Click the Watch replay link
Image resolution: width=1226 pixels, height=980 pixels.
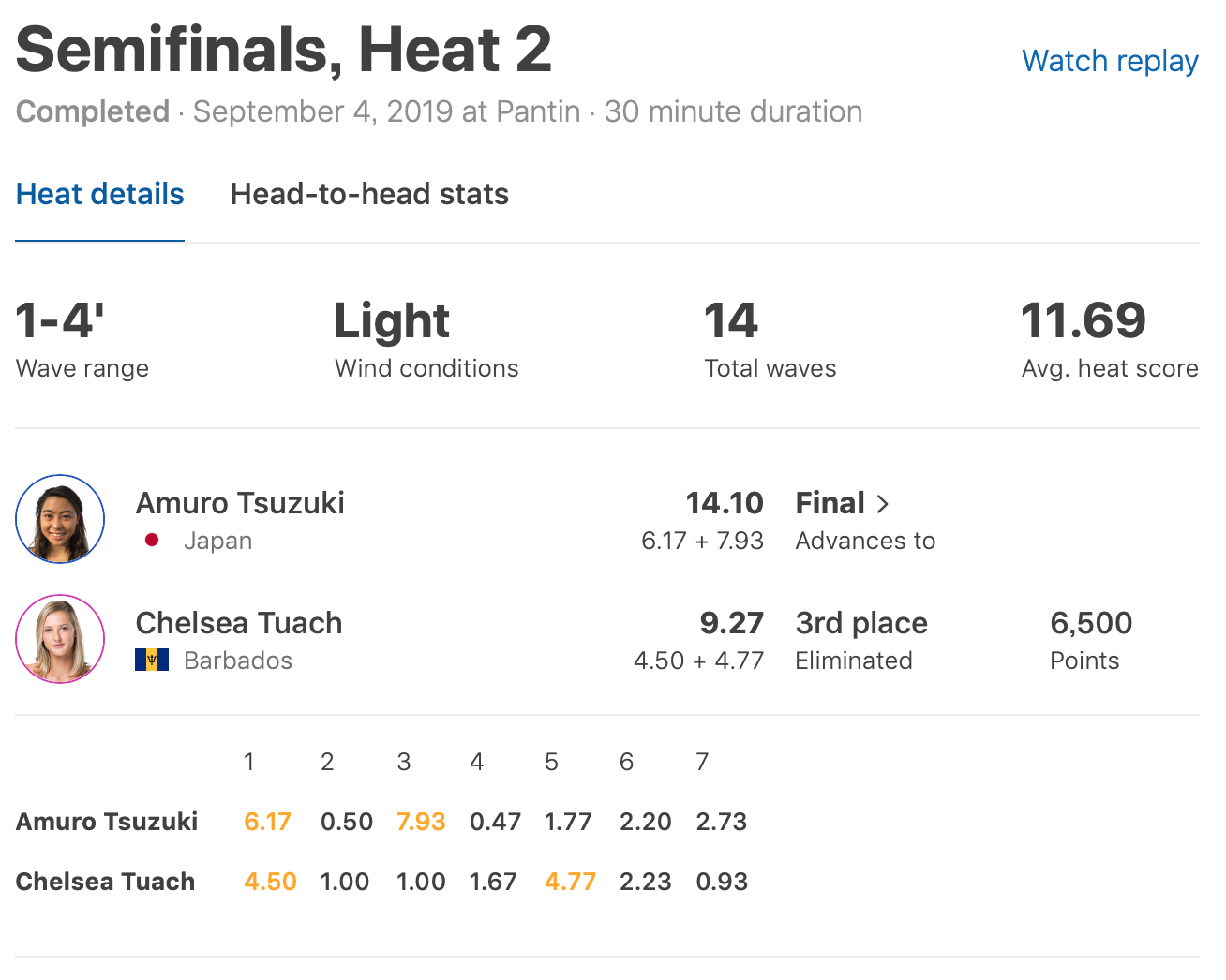[1110, 61]
